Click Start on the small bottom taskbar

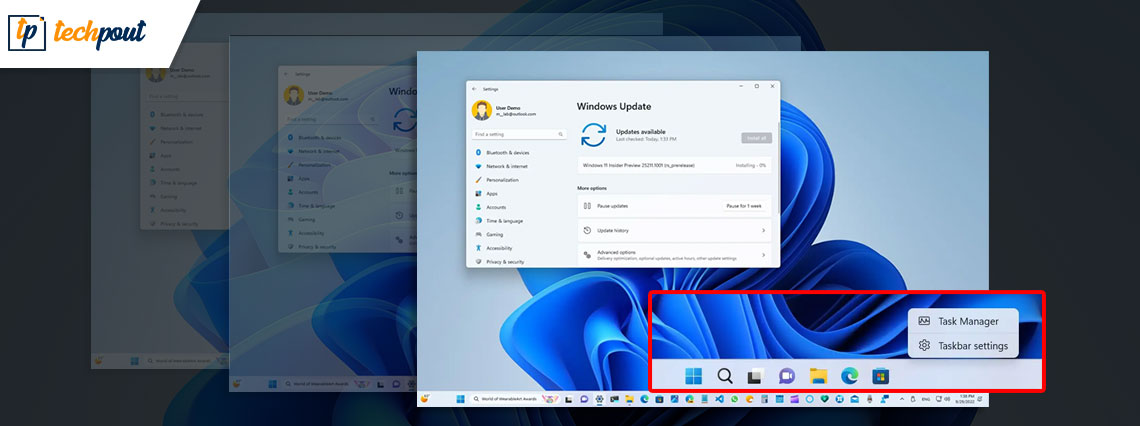point(460,399)
